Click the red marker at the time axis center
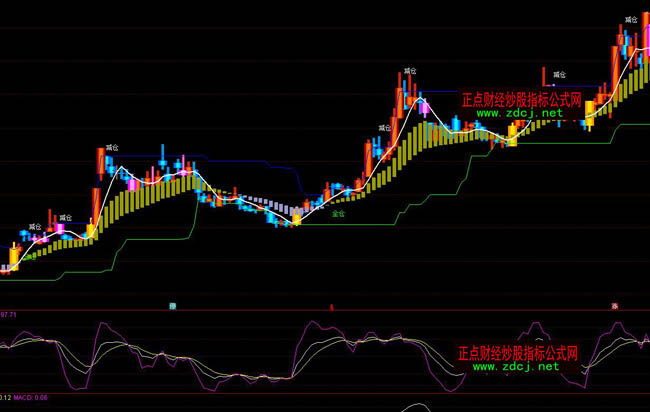Screen dimensions: 650x412 [331, 304]
